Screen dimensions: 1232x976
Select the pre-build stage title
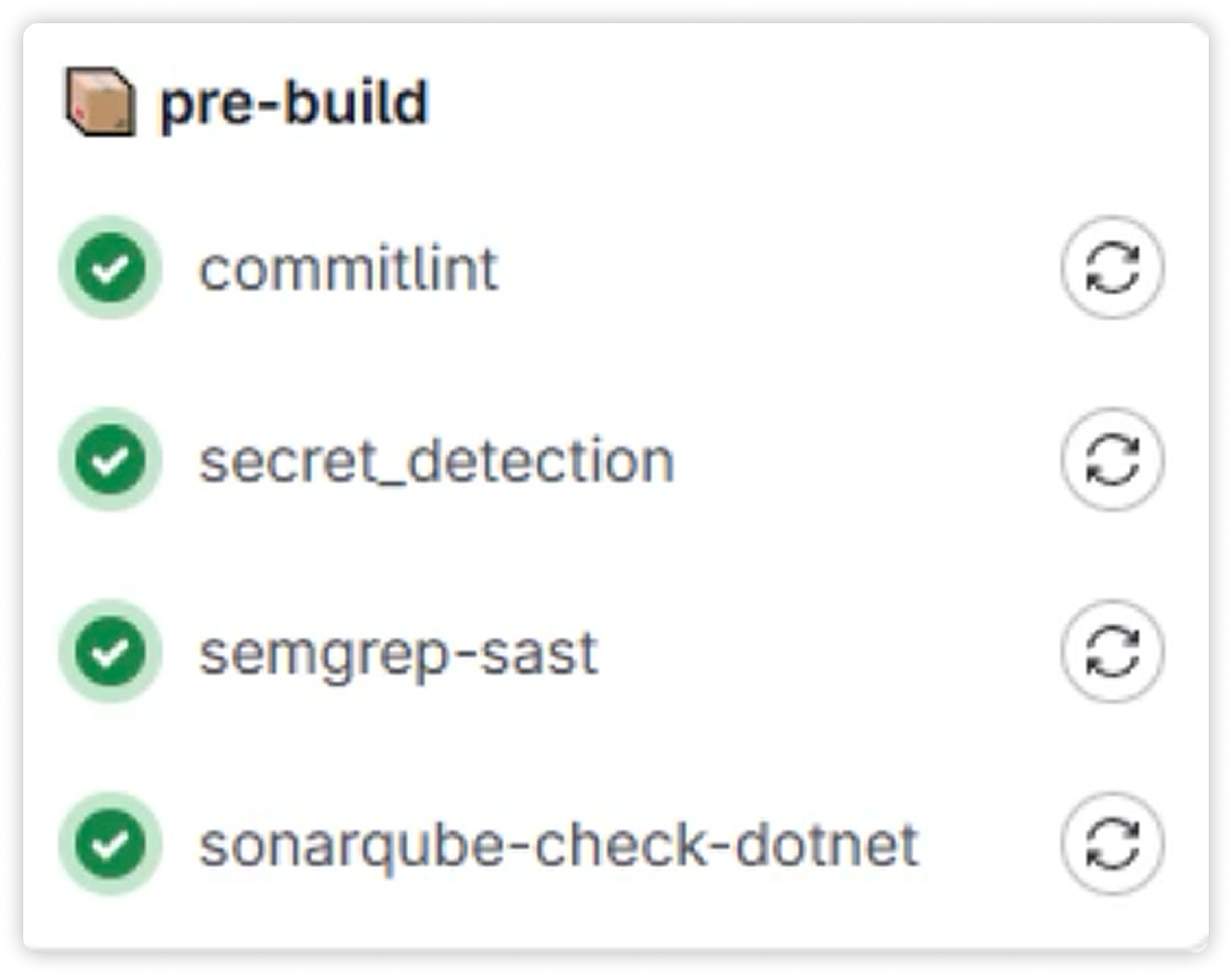(x=293, y=103)
